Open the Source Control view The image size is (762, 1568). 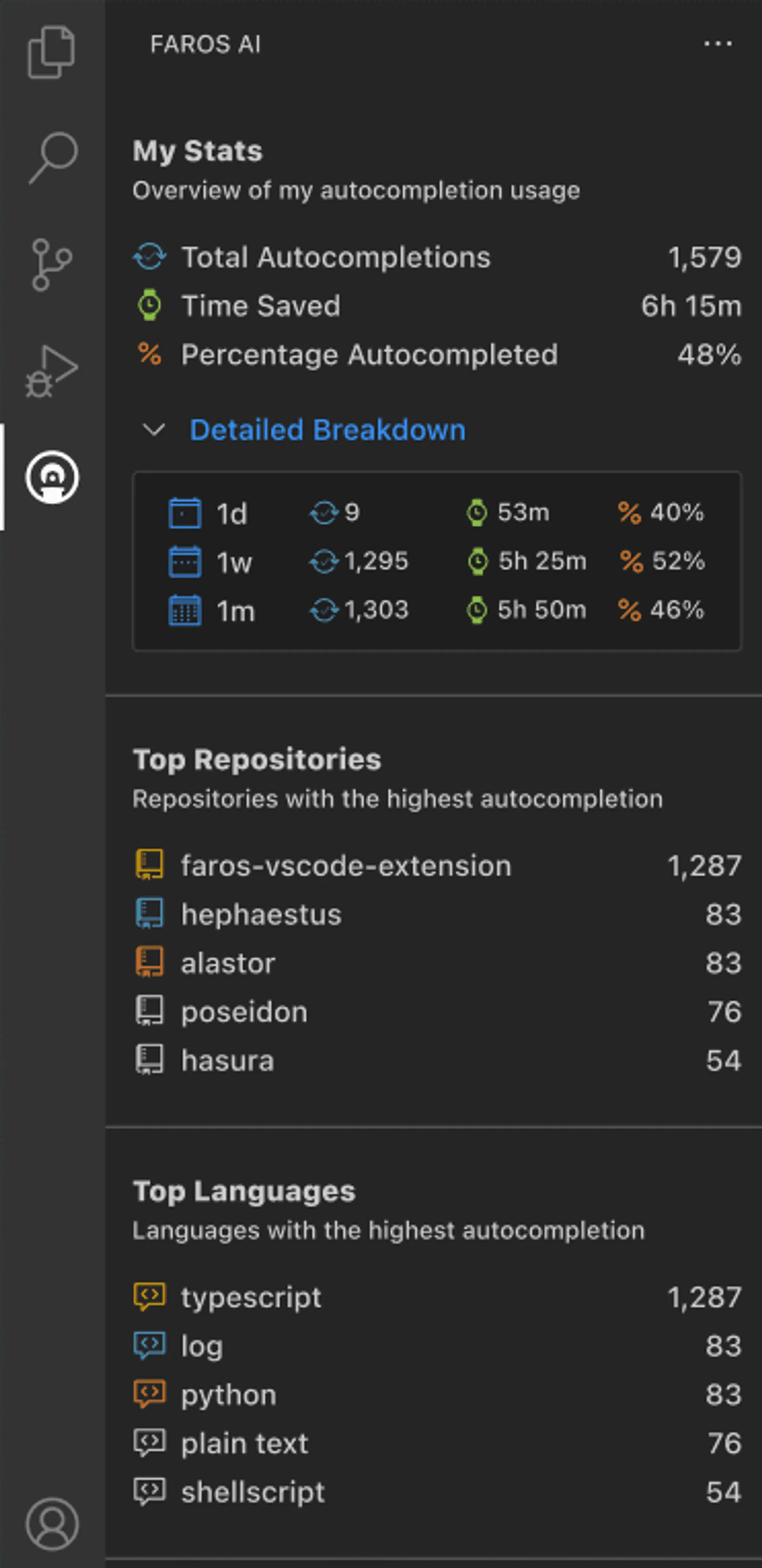point(52,262)
